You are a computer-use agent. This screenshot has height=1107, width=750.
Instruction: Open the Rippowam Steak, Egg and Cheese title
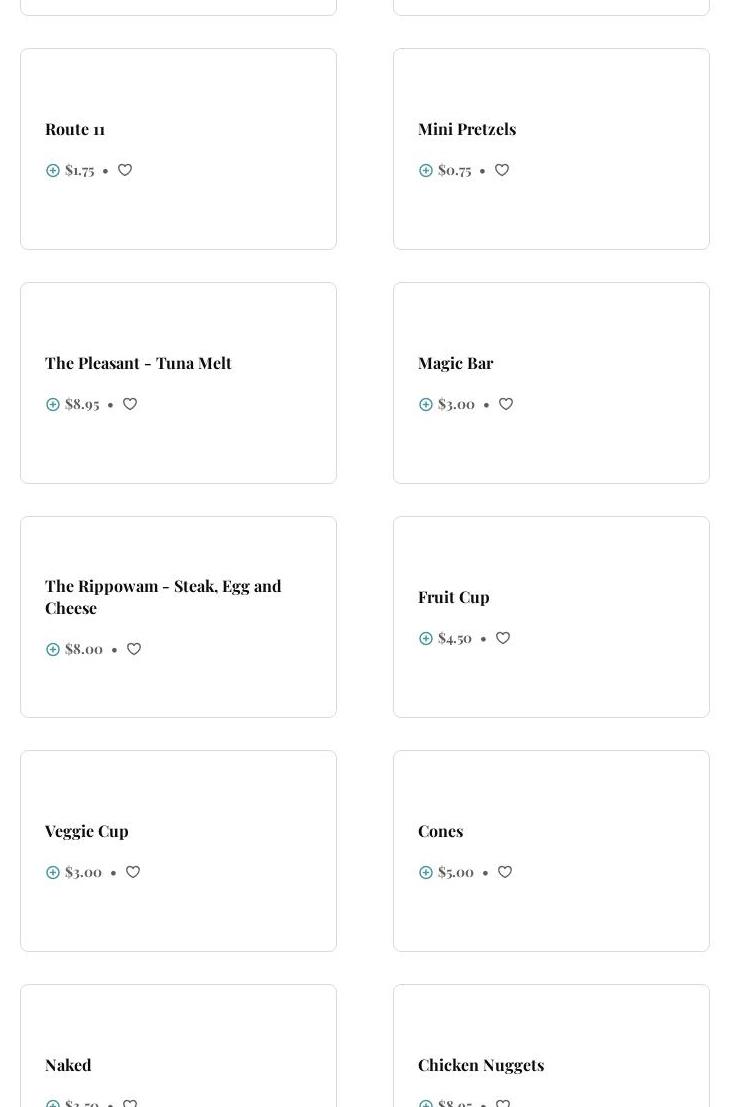163,597
